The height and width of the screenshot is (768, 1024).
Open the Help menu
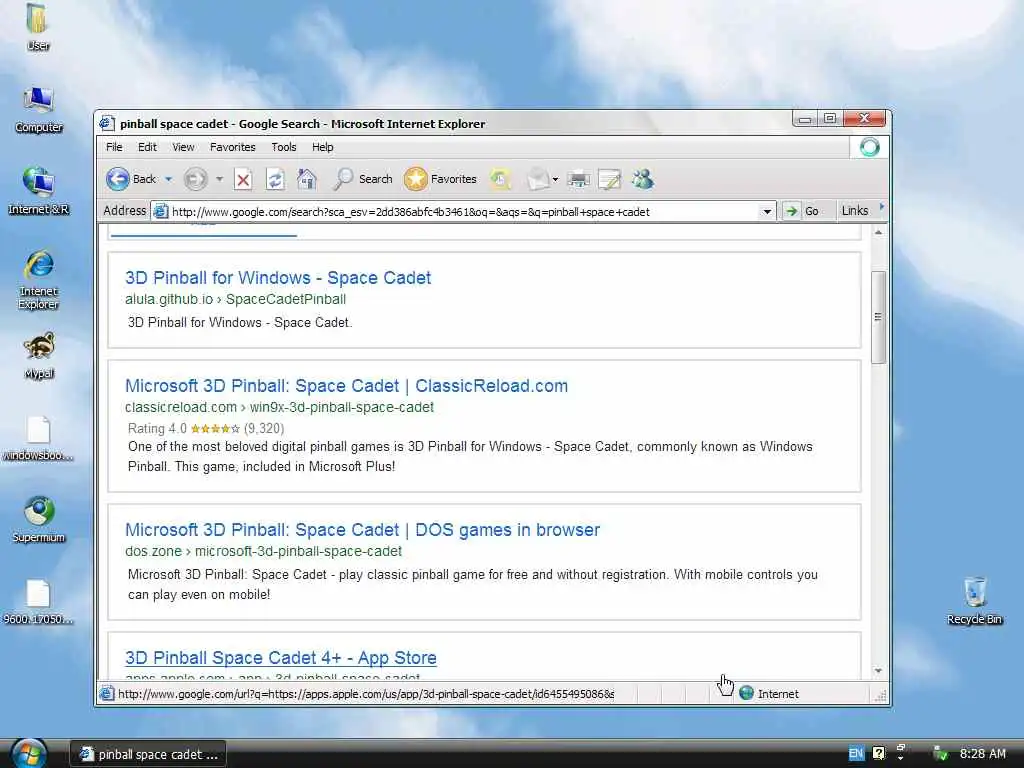(323, 147)
